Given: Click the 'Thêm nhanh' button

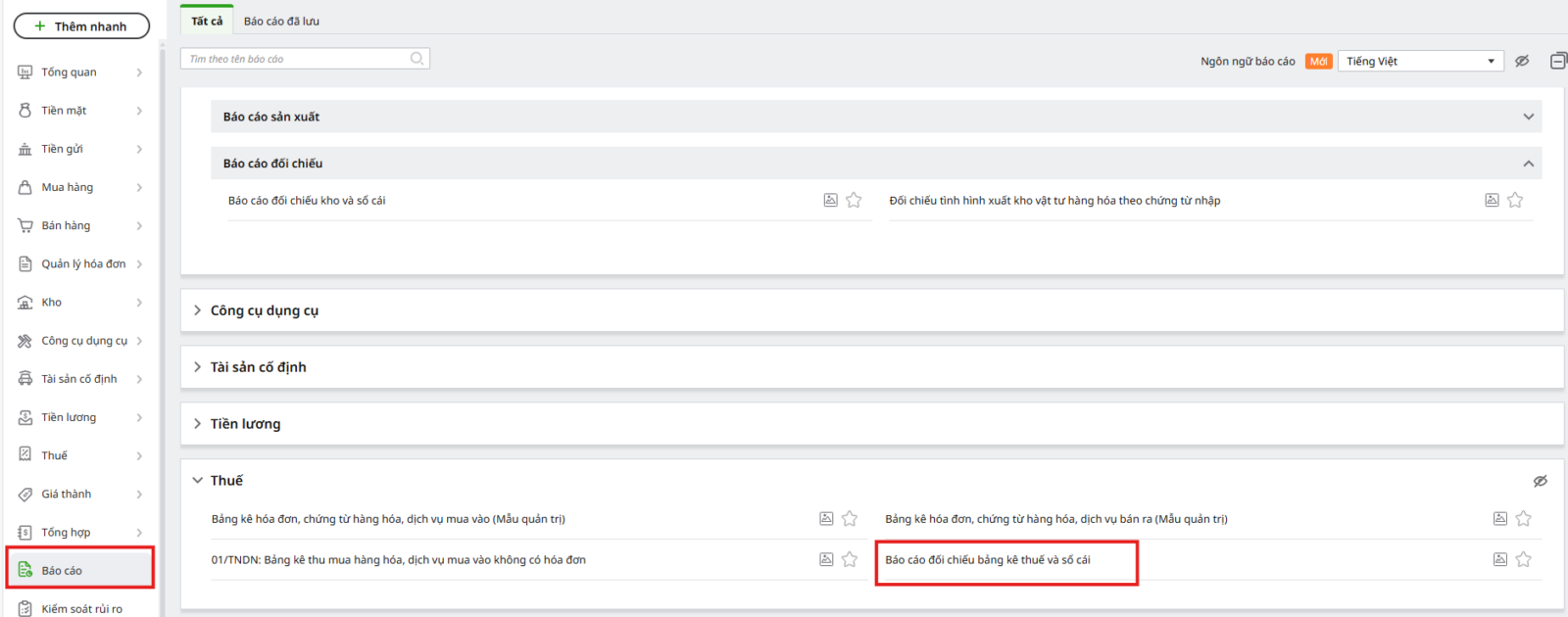Looking at the screenshot, I should 81,26.
